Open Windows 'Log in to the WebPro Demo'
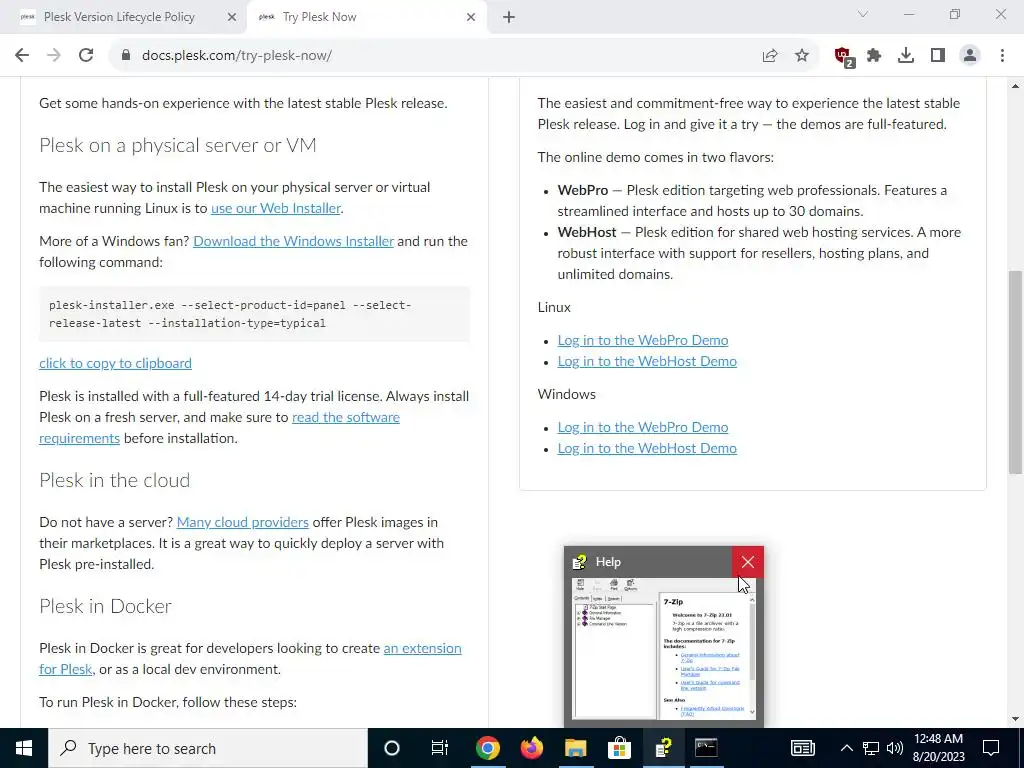Viewport: 1024px width, 768px height. (x=643, y=427)
